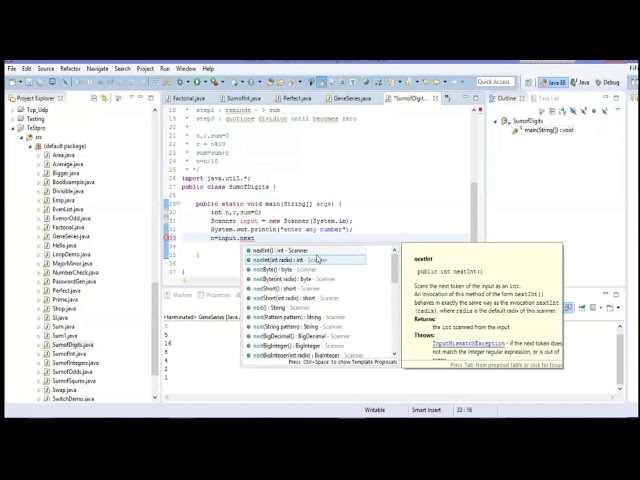Click the Run Last Tool icon with red toolbox
Screen dimensions: 640x480
coord(214,82)
